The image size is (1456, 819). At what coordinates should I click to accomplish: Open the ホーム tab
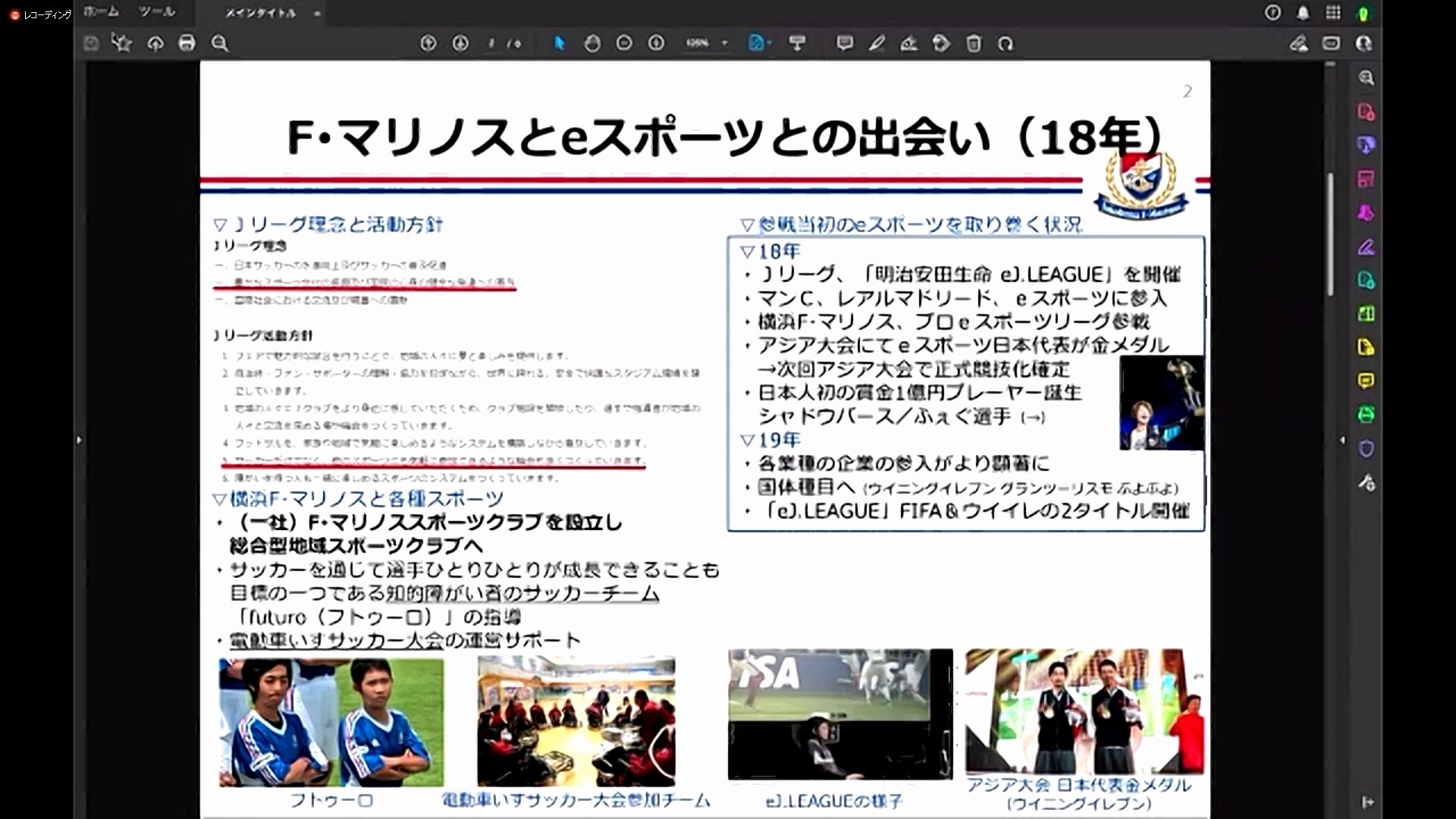(100, 12)
